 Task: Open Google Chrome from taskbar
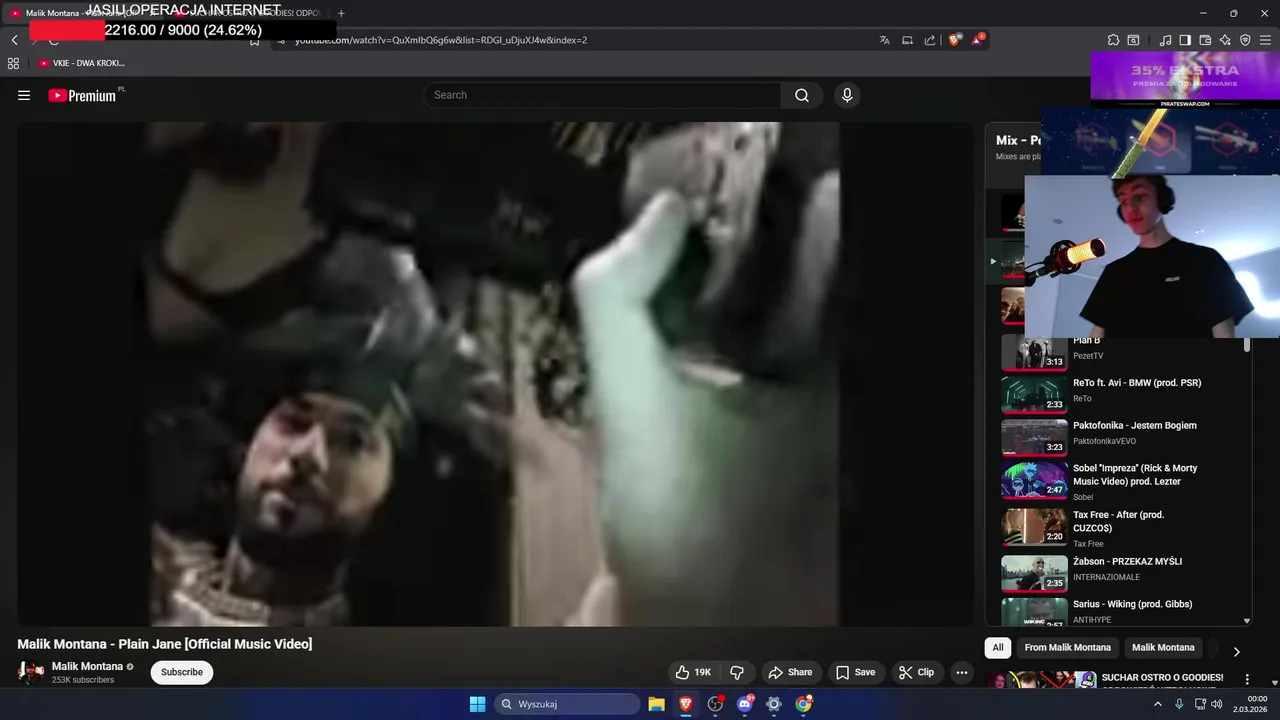803,704
